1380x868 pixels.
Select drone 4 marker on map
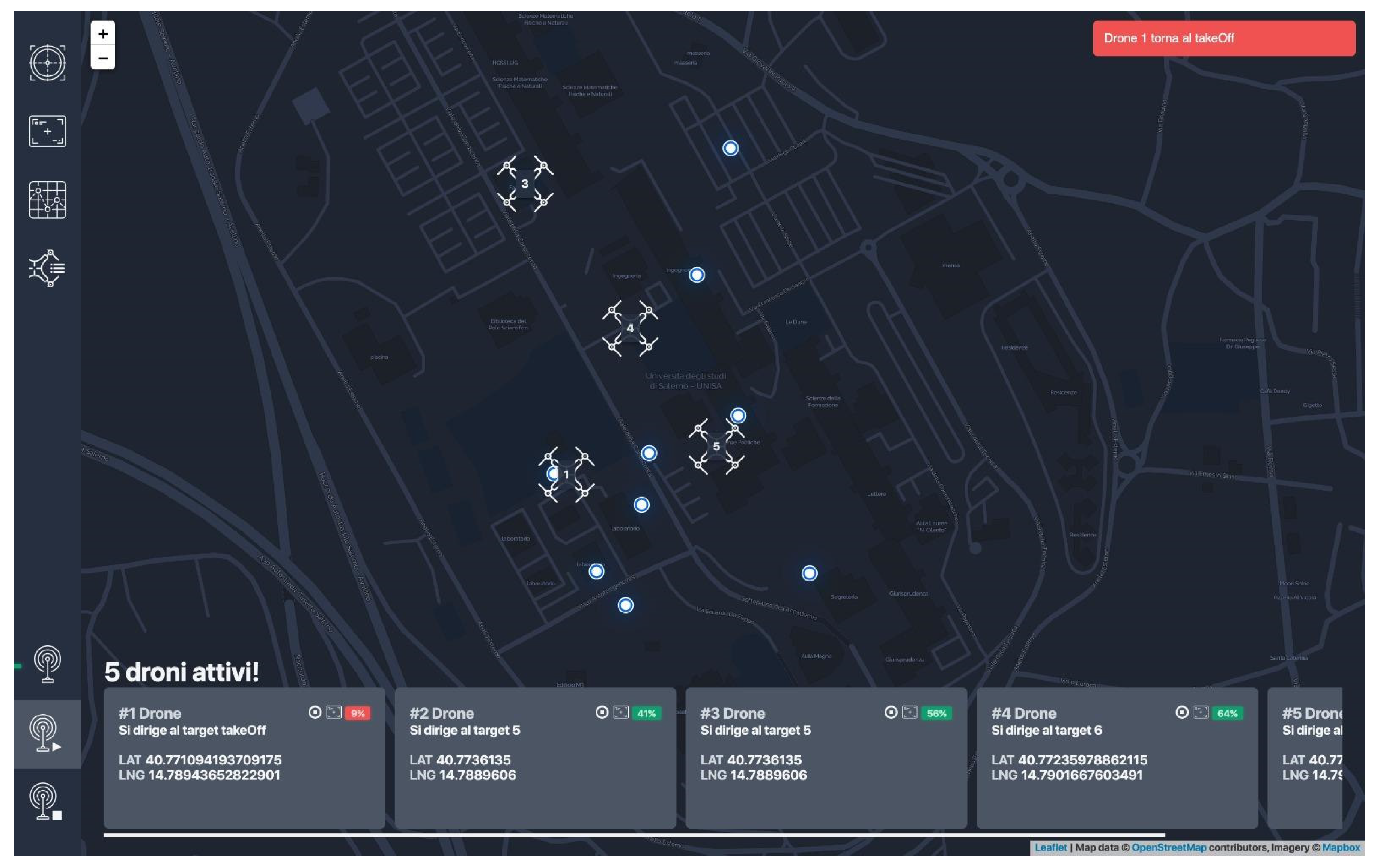[x=630, y=328]
